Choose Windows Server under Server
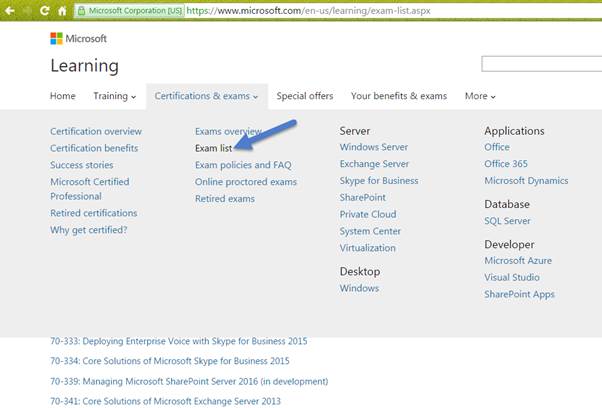Viewport: 602px width, 408px height. pos(373,148)
